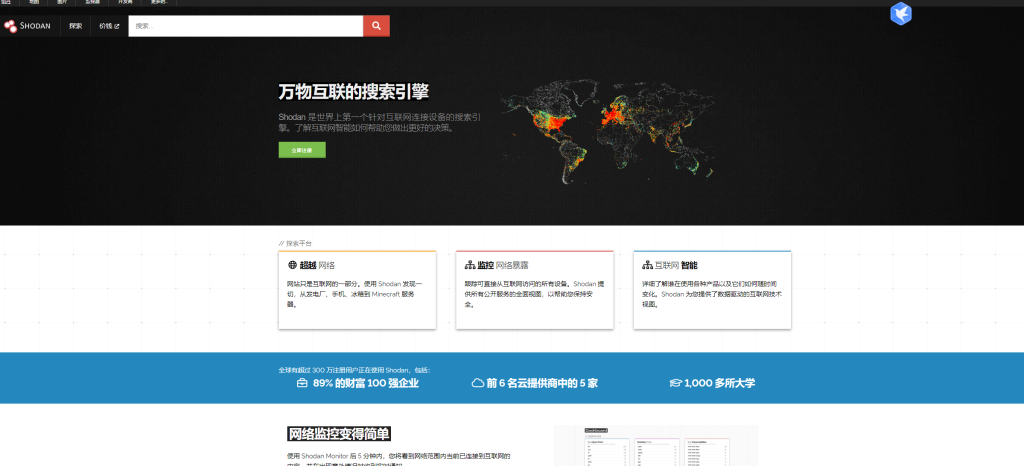1024x466 pixels.
Task: Click the cloud icon in blue banner
Action: pyautogui.click(x=477, y=383)
